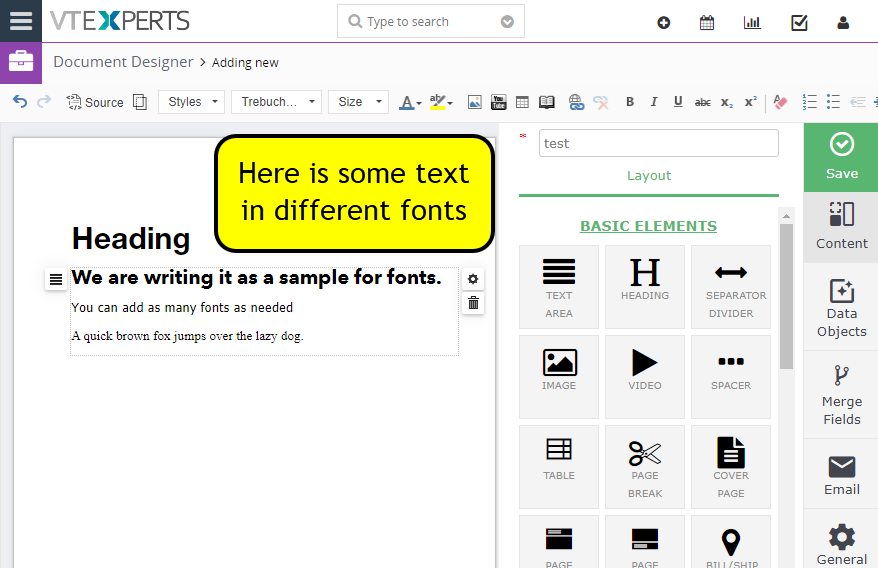Image resolution: width=878 pixels, height=568 pixels.
Task: Toggle subscript formatting
Action: click(726, 102)
